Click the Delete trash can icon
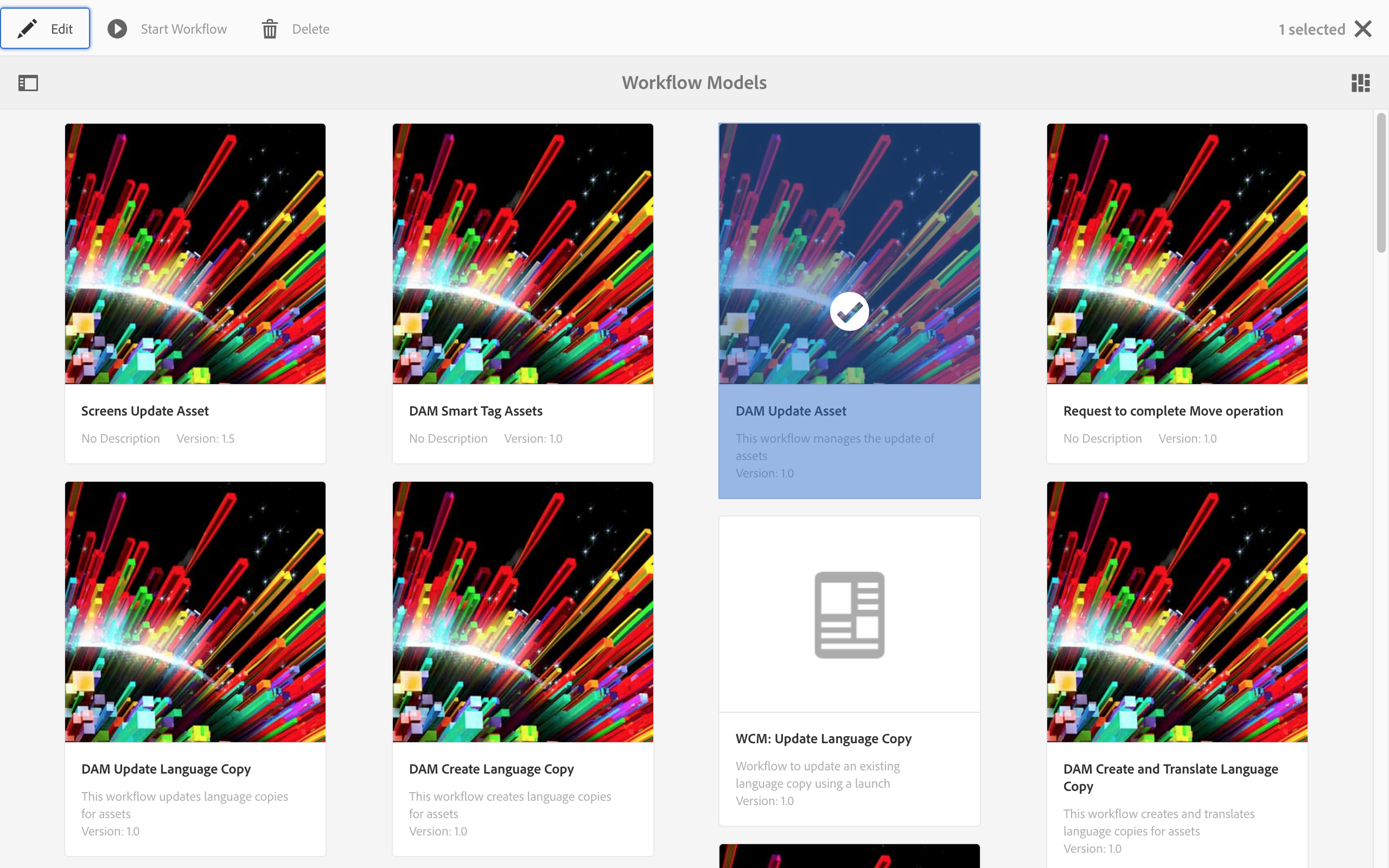1389x868 pixels. [x=270, y=29]
